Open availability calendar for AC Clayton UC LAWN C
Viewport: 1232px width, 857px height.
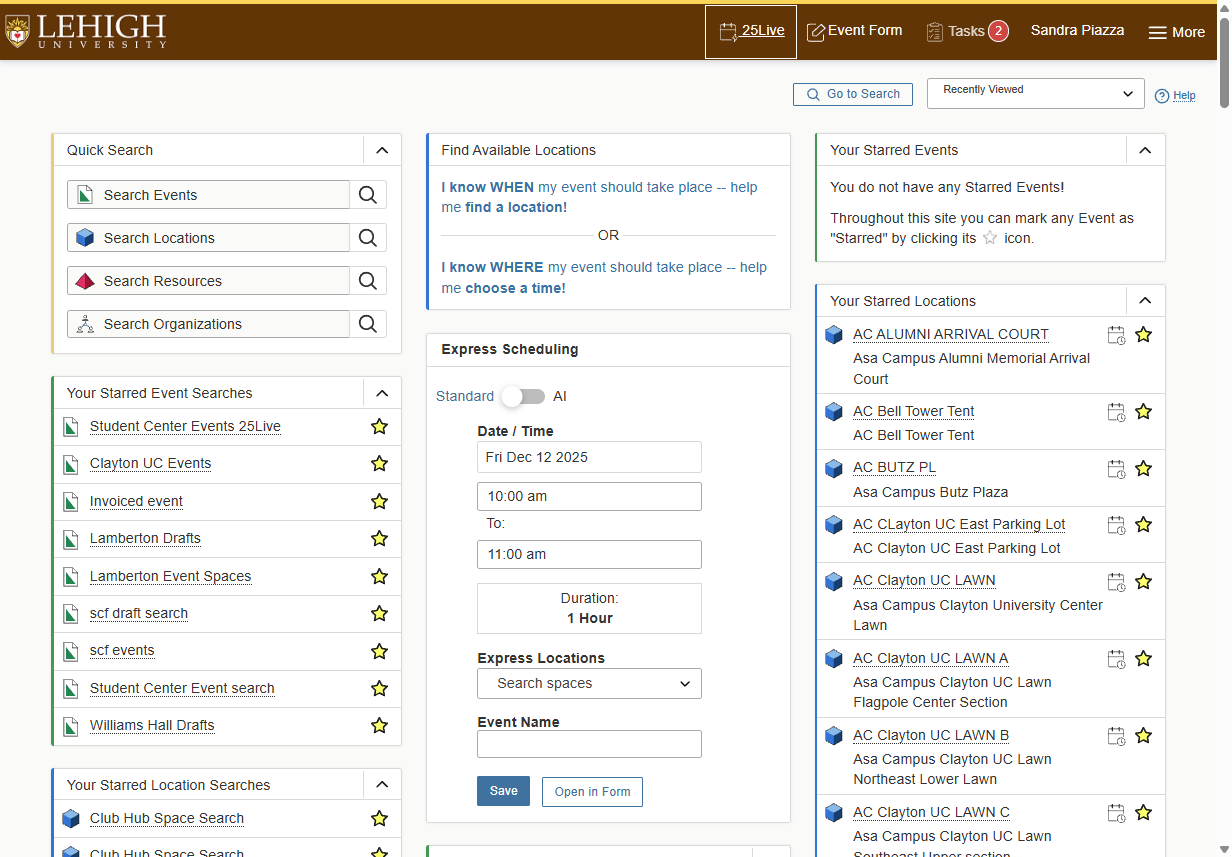tap(1116, 812)
